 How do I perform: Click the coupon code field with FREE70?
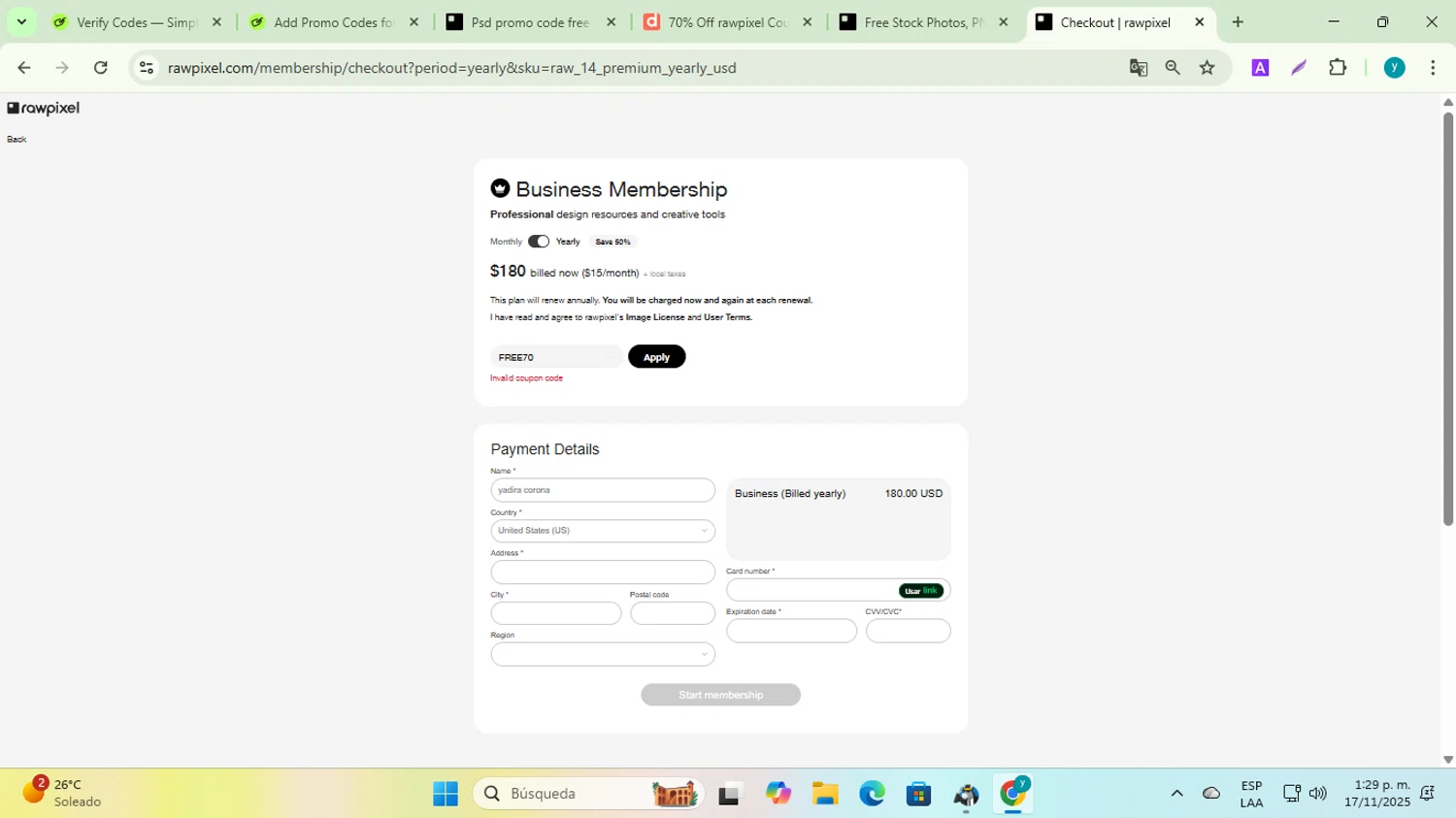click(556, 357)
